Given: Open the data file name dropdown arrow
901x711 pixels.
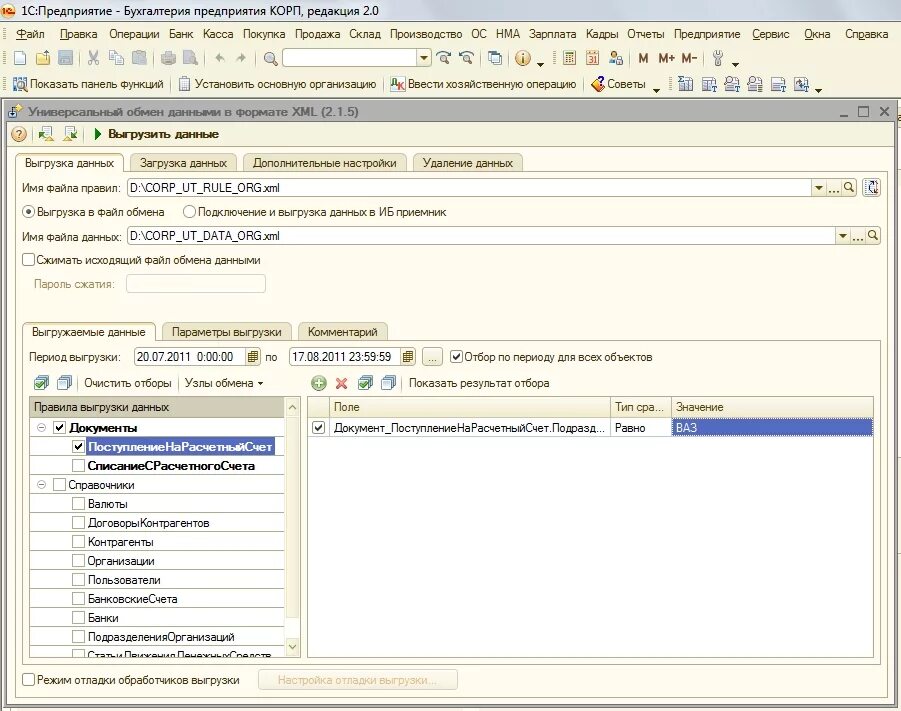Looking at the screenshot, I should 843,236.
